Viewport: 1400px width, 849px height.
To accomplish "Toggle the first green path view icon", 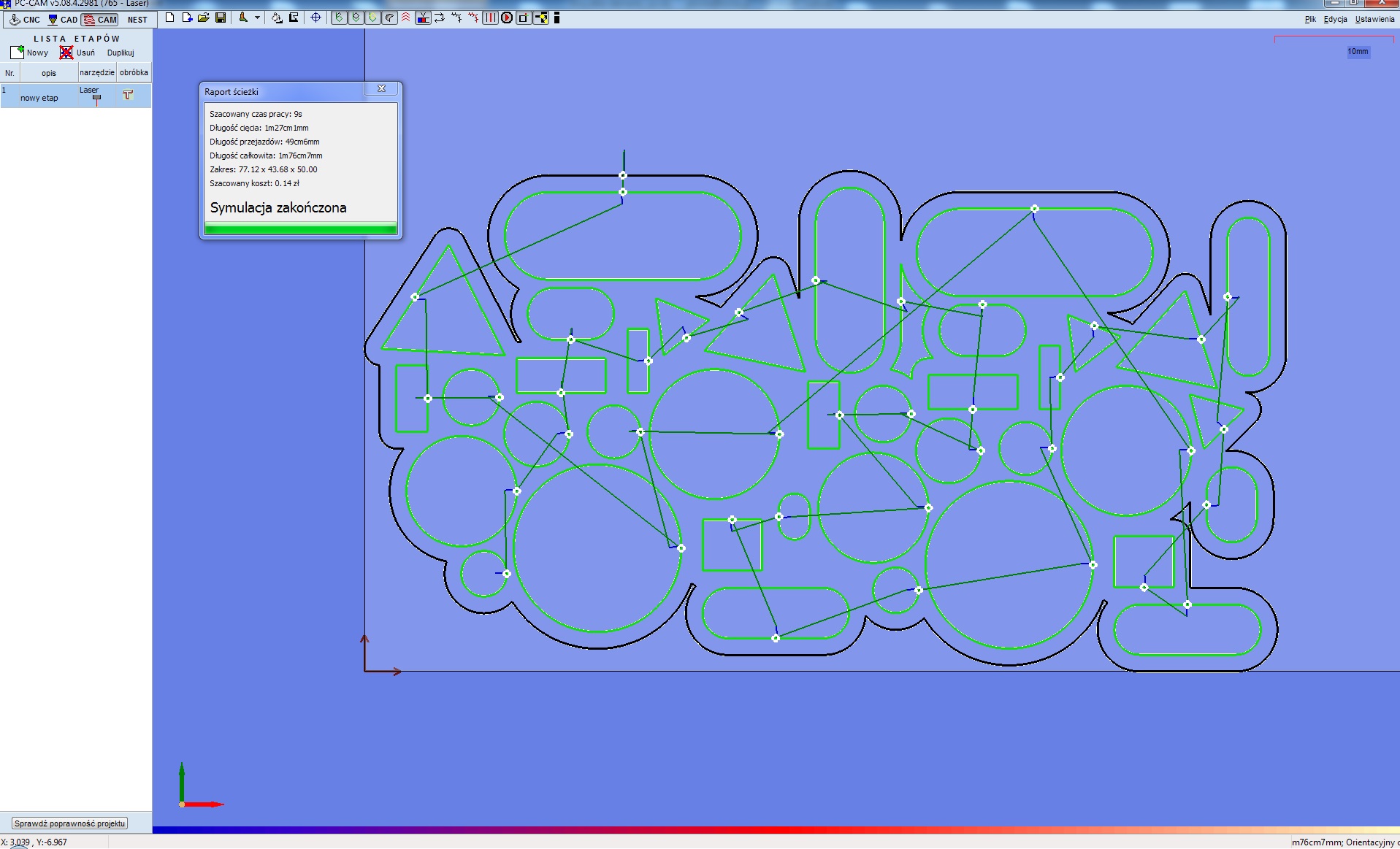I will (339, 18).
